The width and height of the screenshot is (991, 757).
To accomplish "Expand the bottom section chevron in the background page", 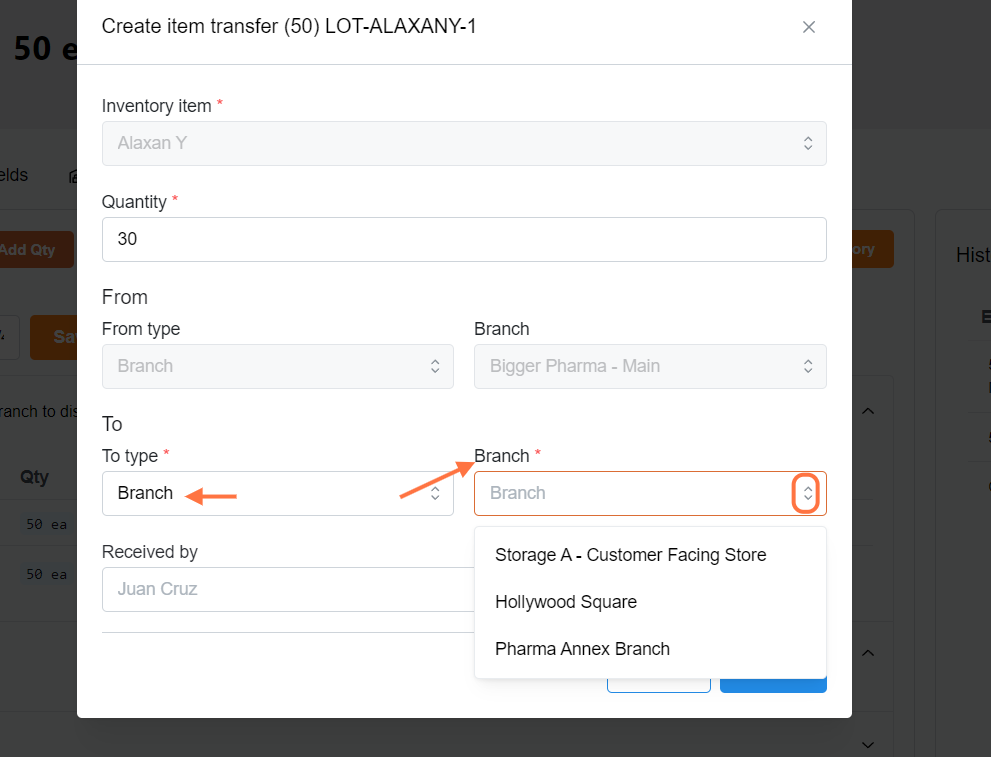I will pyautogui.click(x=868, y=745).
